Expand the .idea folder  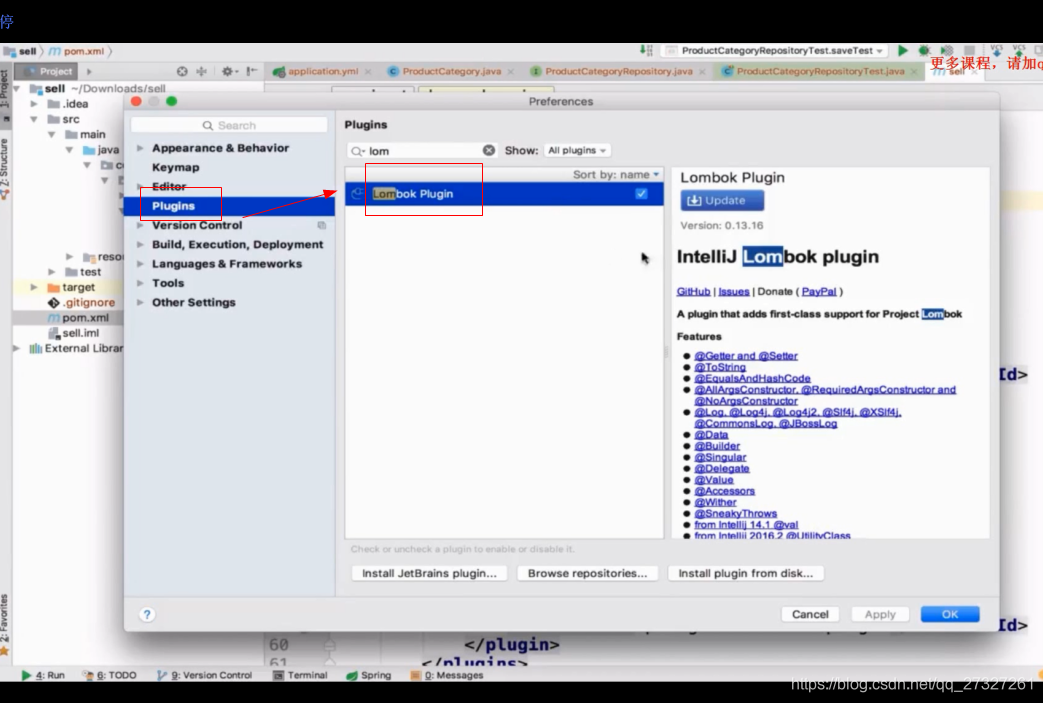34,104
